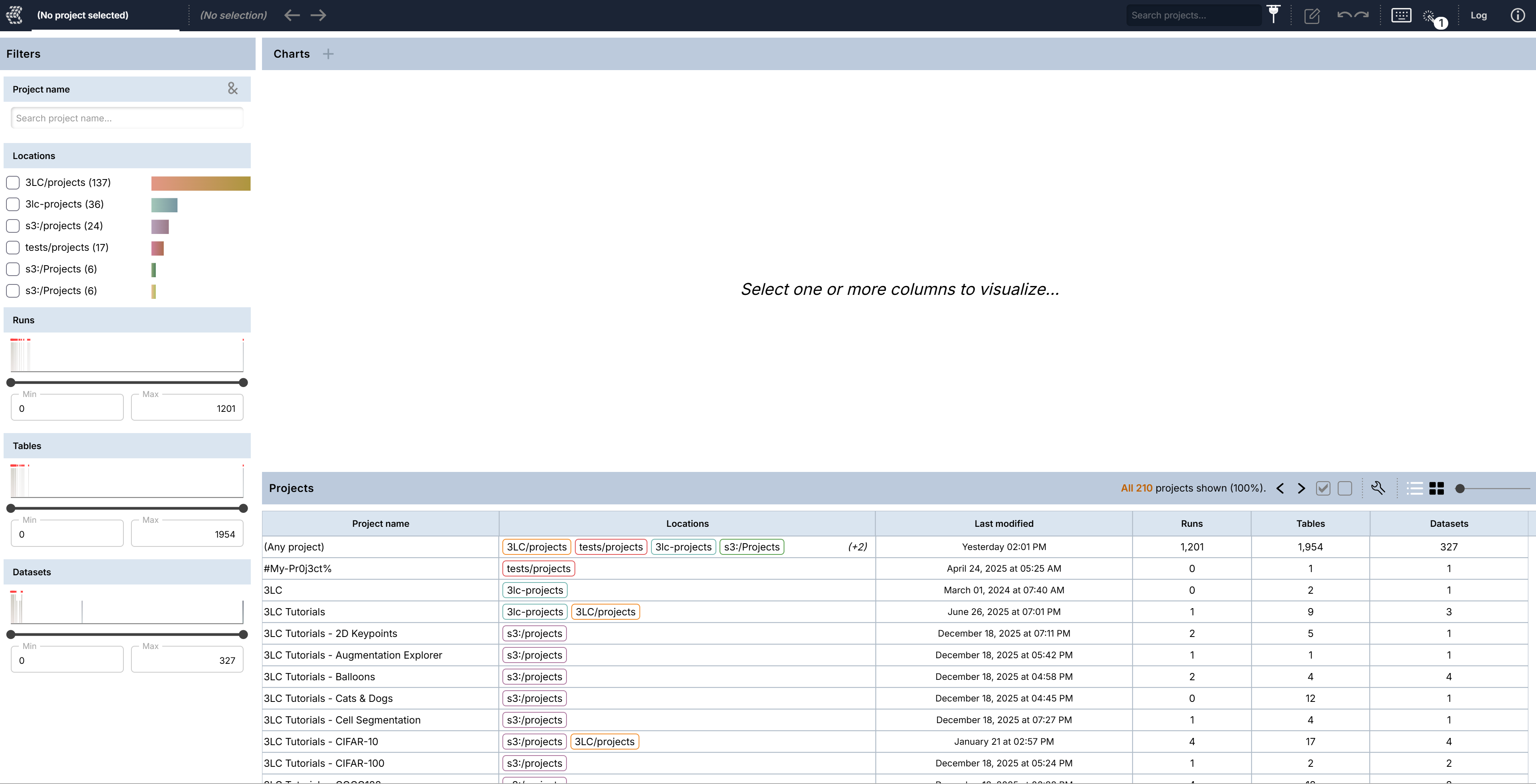Check the s3:/projects (24) location filter
The height and width of the screenshot is (784, 1536).
12,226
